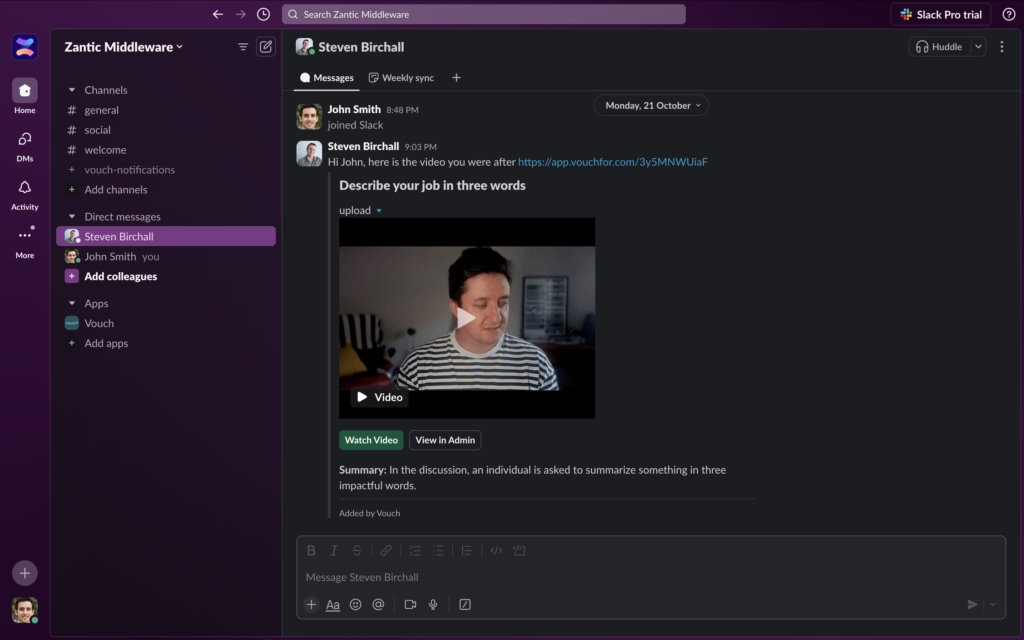Open John Smith (you) direct message
1024x640 pixels.
pos(166,257)
